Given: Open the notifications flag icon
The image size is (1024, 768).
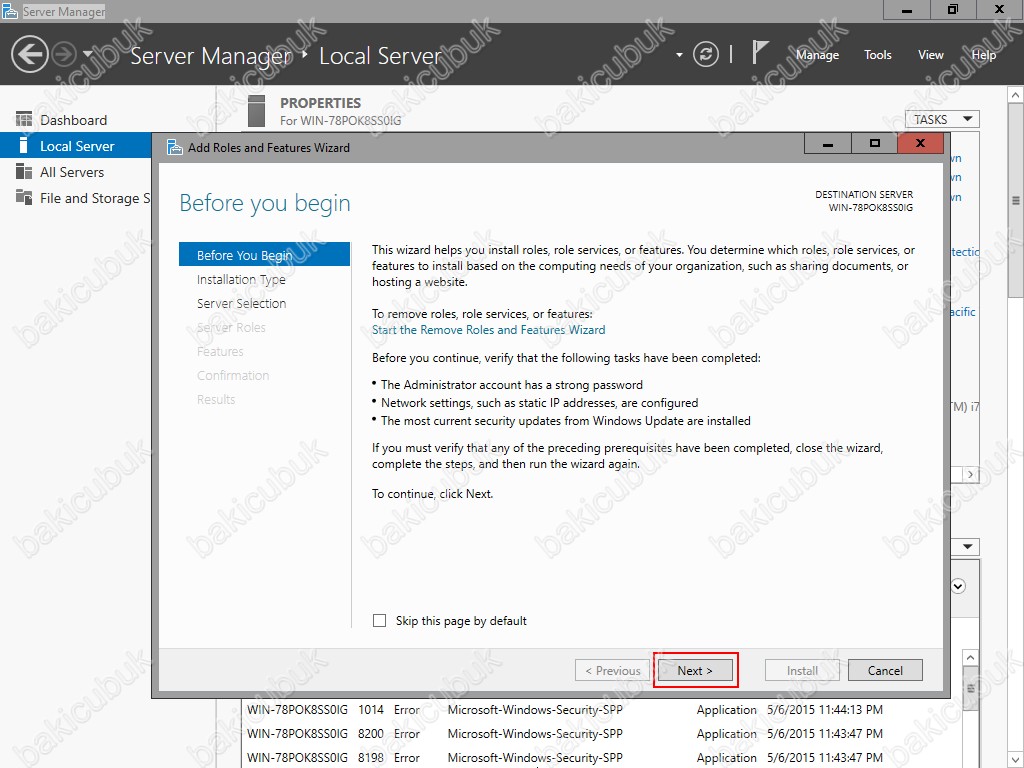Looking at the screenshot, I should 762,53.
